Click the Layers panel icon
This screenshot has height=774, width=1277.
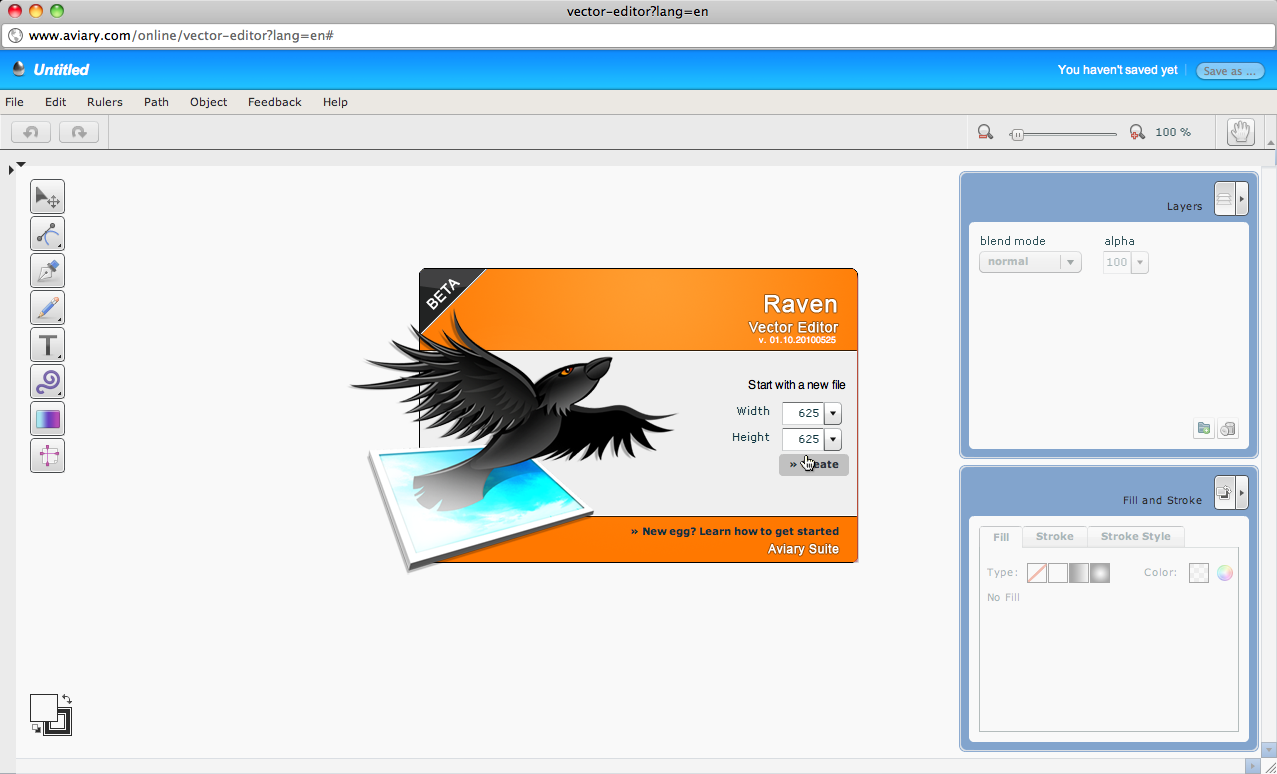1225,198
